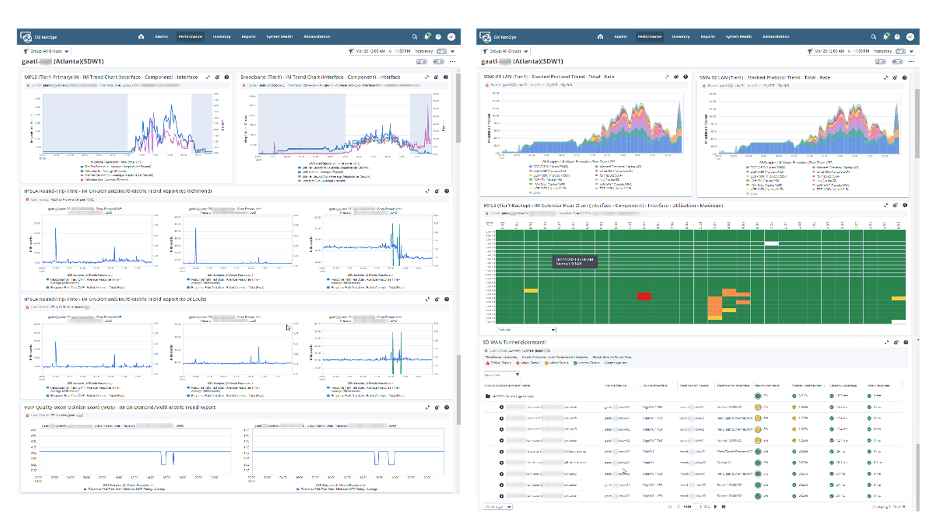
Task: Open the Performance tab in left window
Action: [x=190, y=35]
